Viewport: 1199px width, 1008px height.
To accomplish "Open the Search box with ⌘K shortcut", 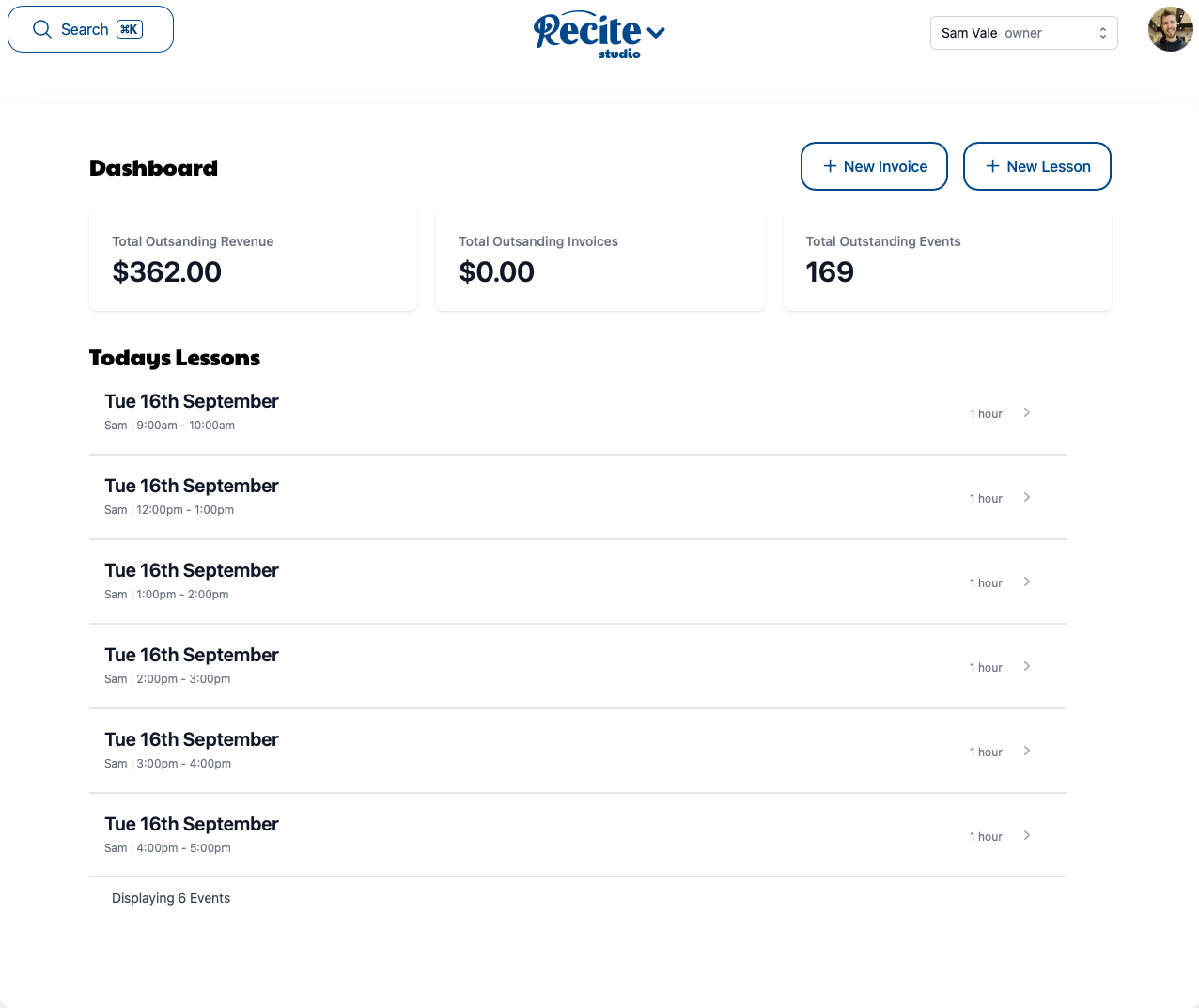I will pyautogui.click(x=91, y=29).
